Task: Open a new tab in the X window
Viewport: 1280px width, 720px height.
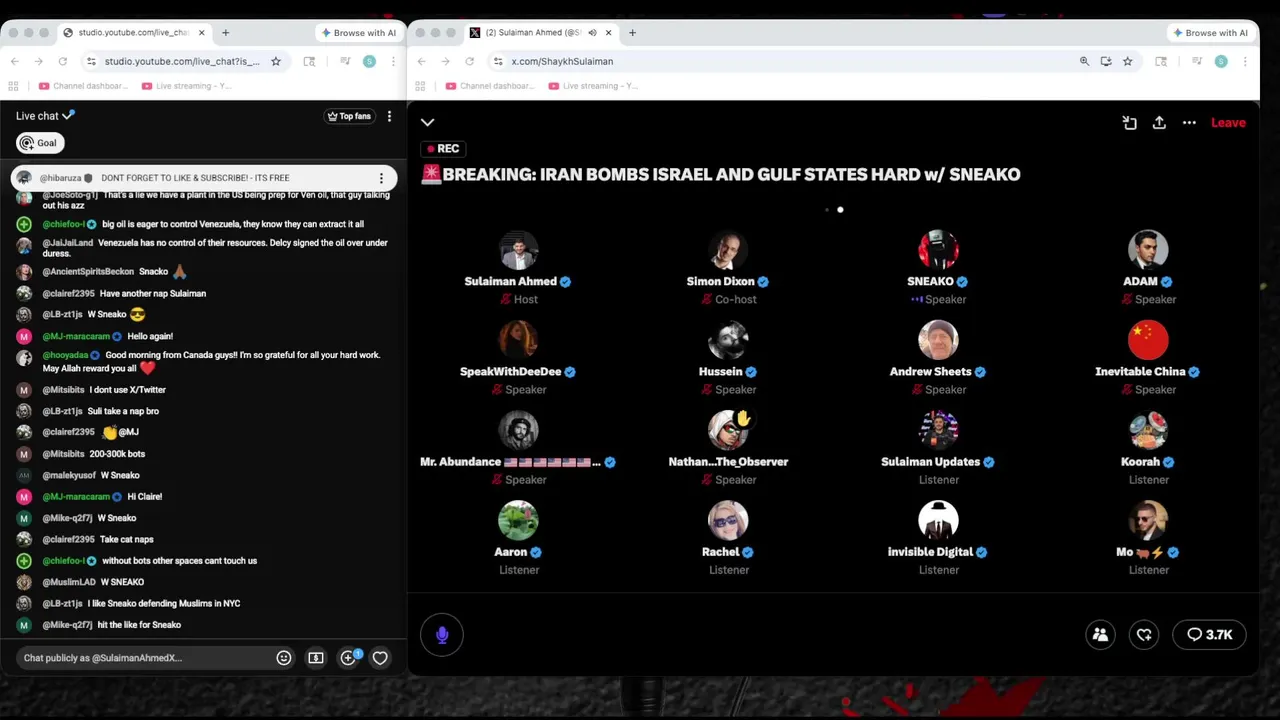Action: click(x=632, y=33)
